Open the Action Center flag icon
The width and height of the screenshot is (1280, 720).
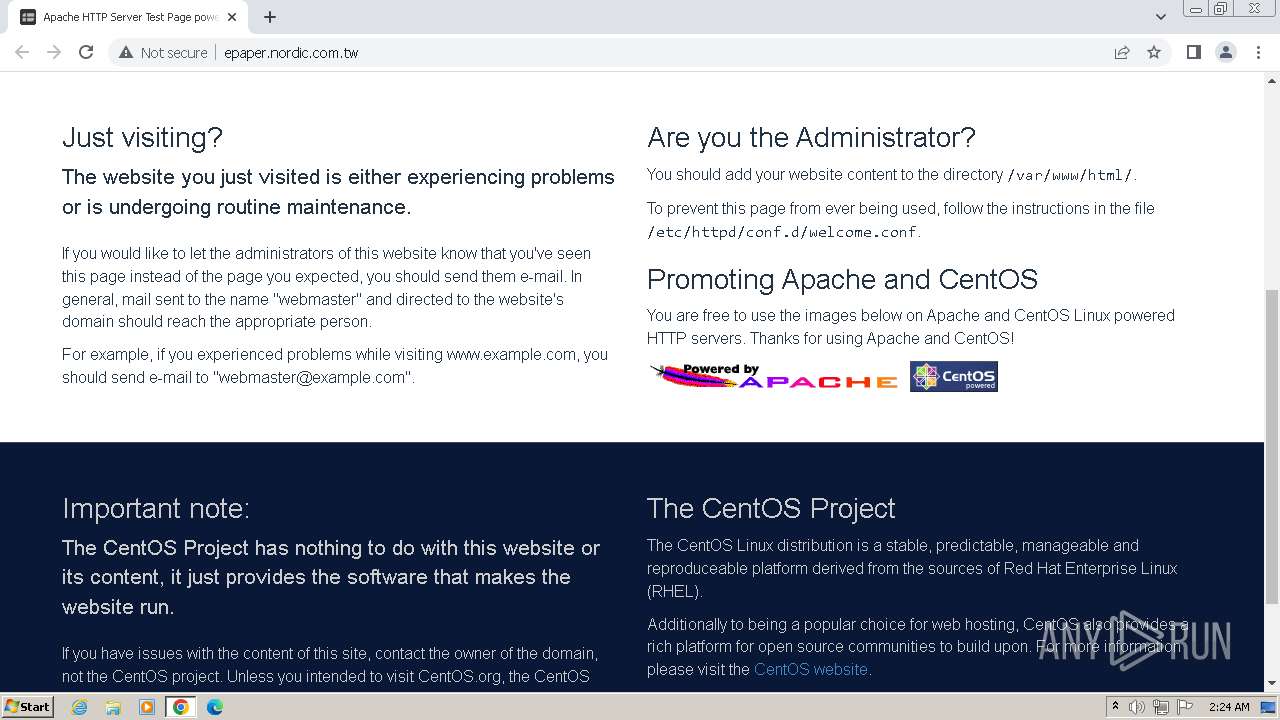click(1185, 707)
